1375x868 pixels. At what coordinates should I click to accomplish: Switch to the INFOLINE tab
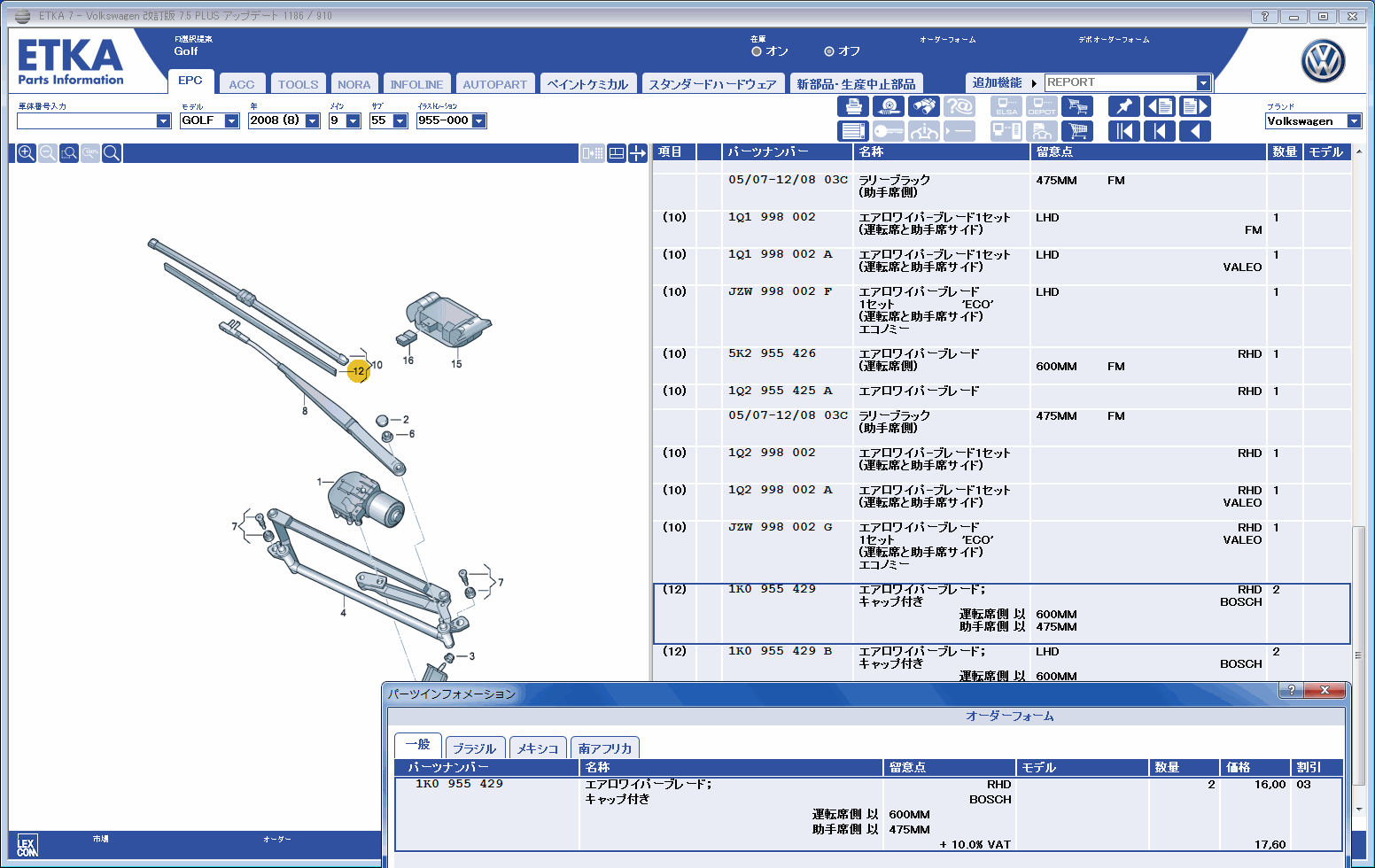coord(416,84)
